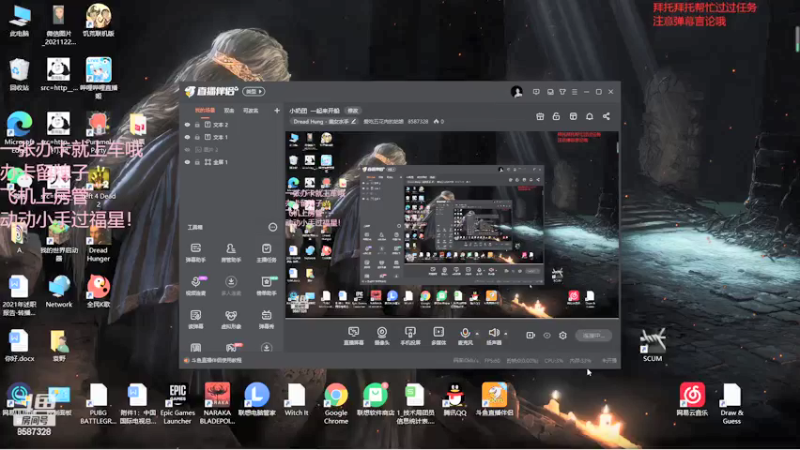Collapse the 工具箱 toolbox section

click(x=272, y=227)
